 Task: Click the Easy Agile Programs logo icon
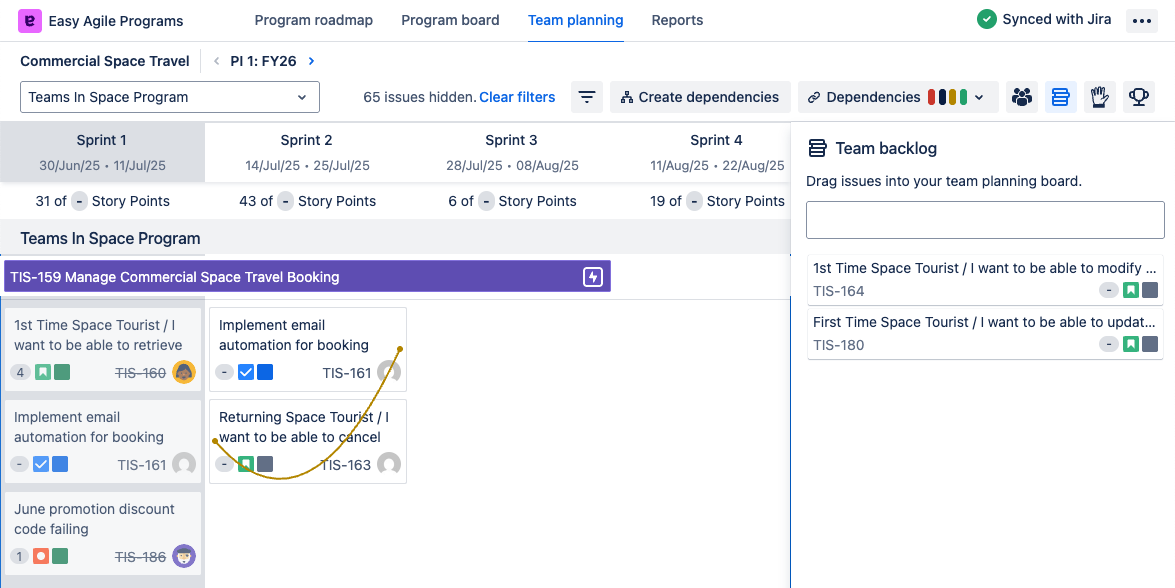30,20
